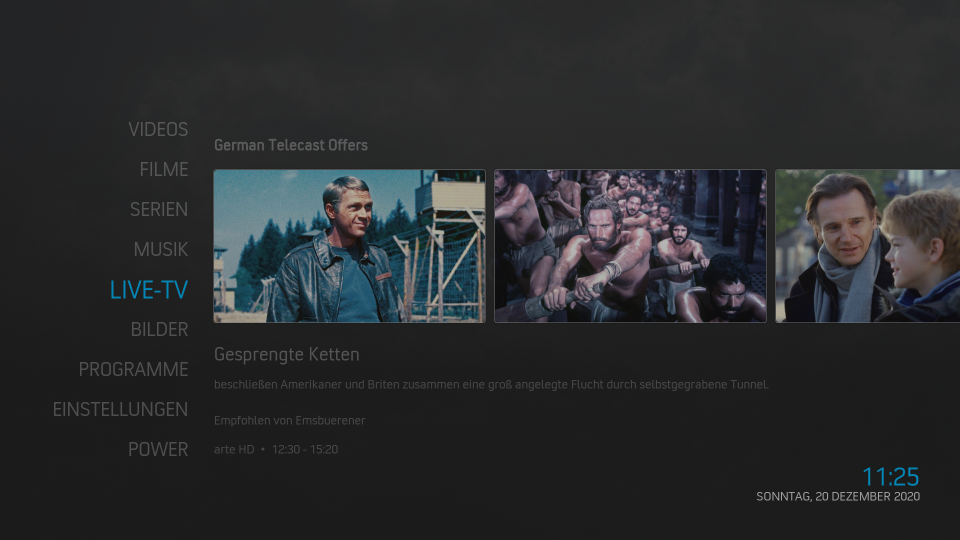960x540 pixels.
Task: Select the highlighted LIVE-TV item
Action: click(149, 290)
